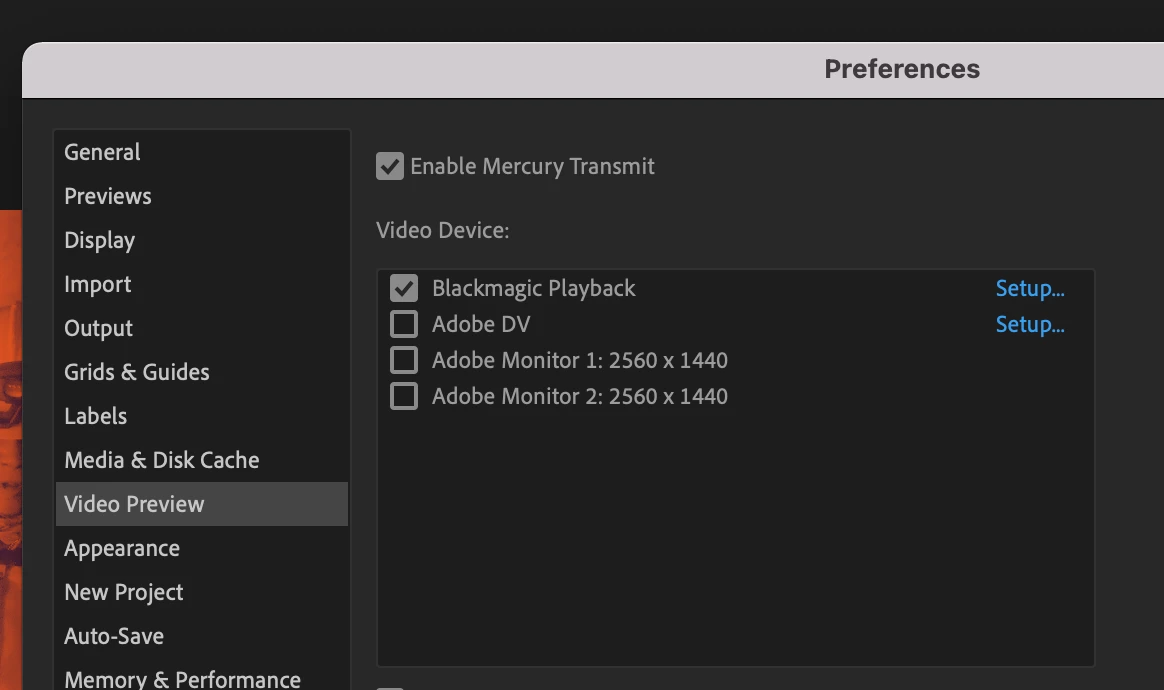Open Auto-Save preferences section
This screenshot has height=690, width=1164.
[x=114, y=636]
